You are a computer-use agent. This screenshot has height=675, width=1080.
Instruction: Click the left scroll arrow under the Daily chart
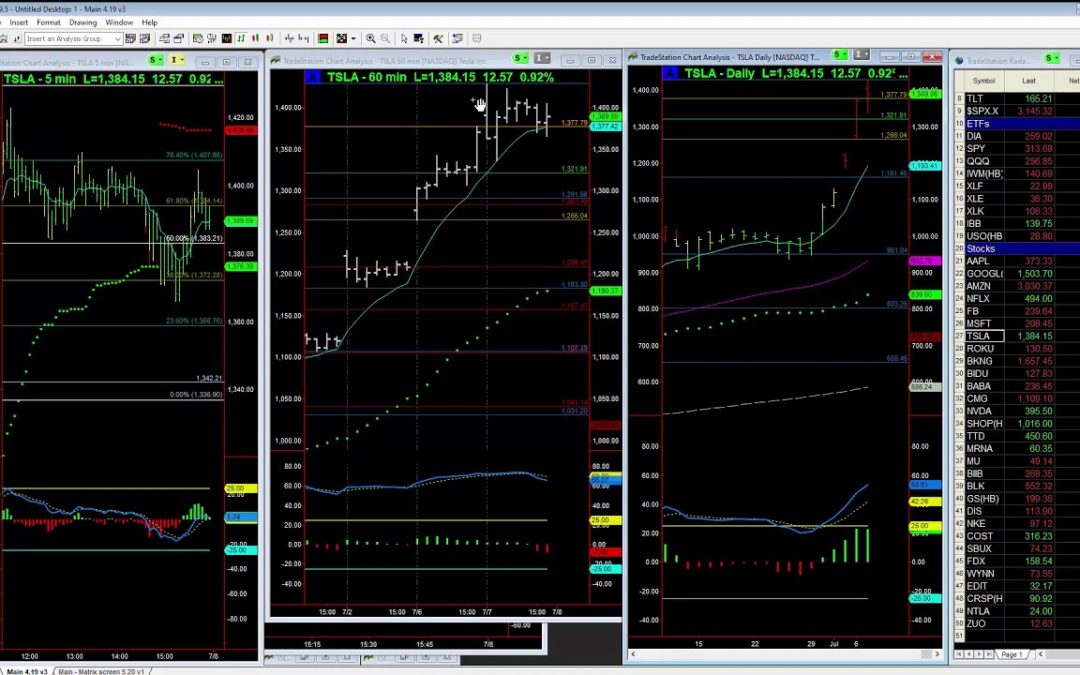point(633,654)
